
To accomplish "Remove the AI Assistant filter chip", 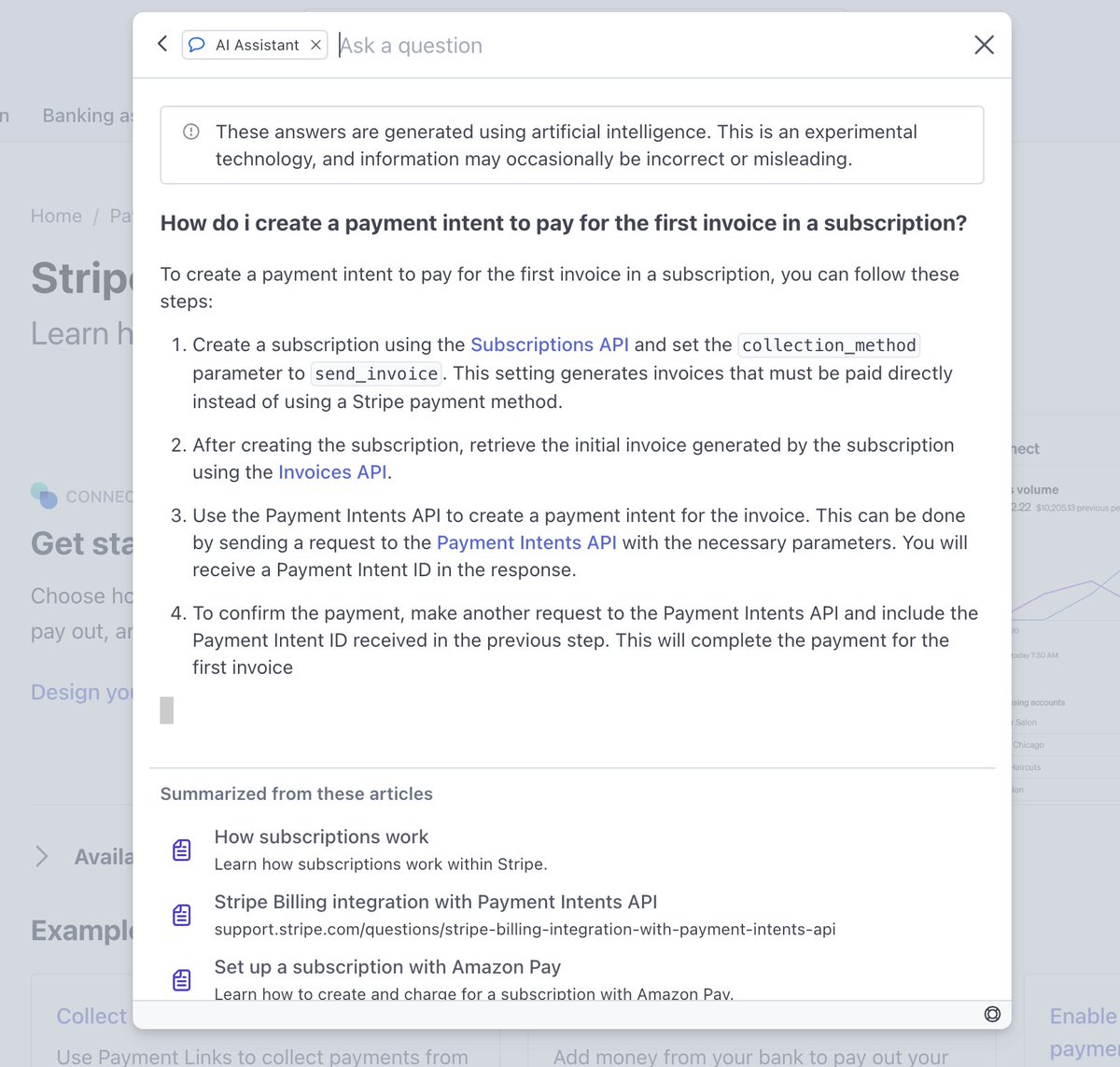I will (315, 45).
